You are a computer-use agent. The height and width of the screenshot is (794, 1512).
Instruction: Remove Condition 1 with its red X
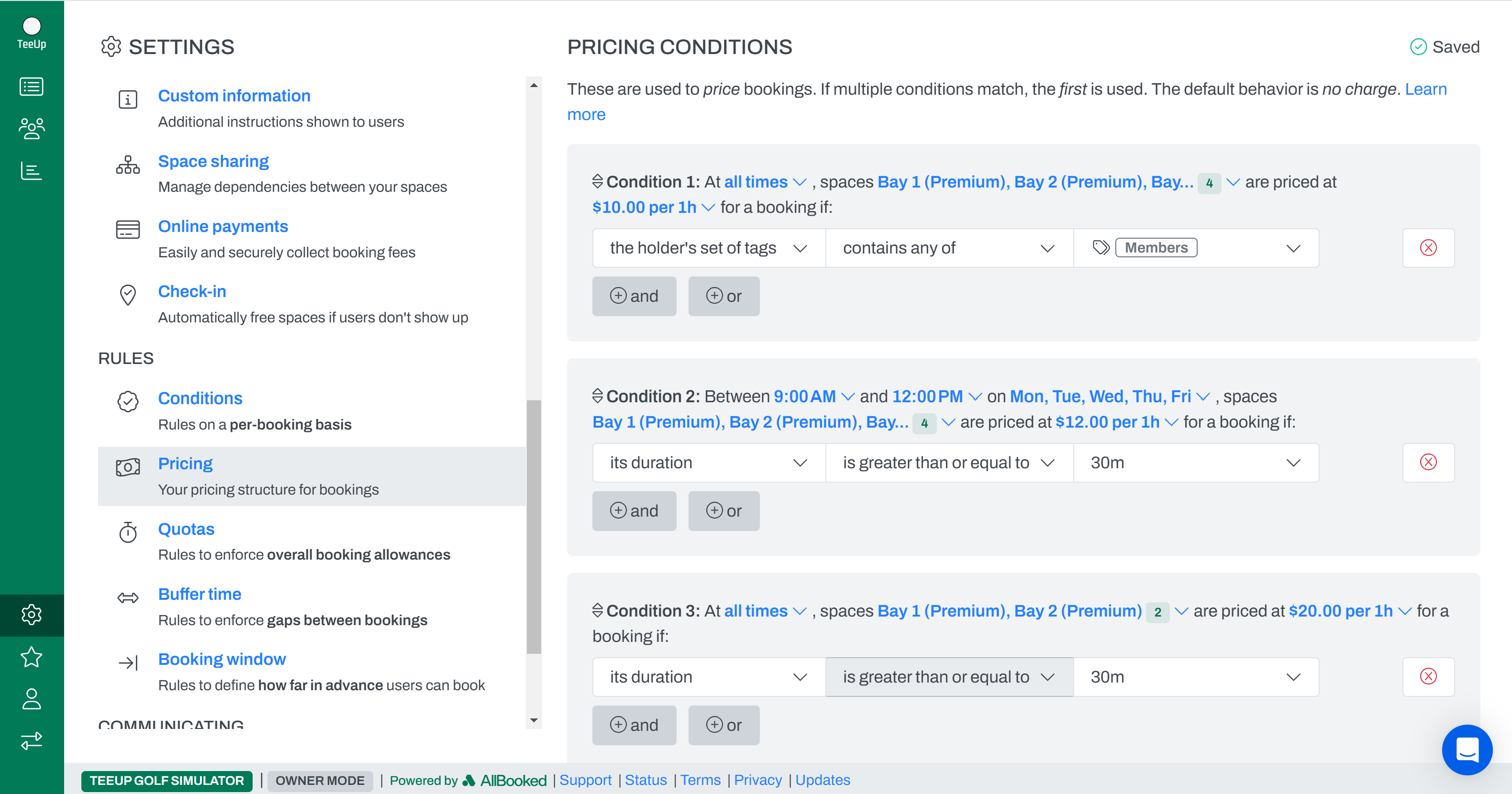tap(1428, 248)
